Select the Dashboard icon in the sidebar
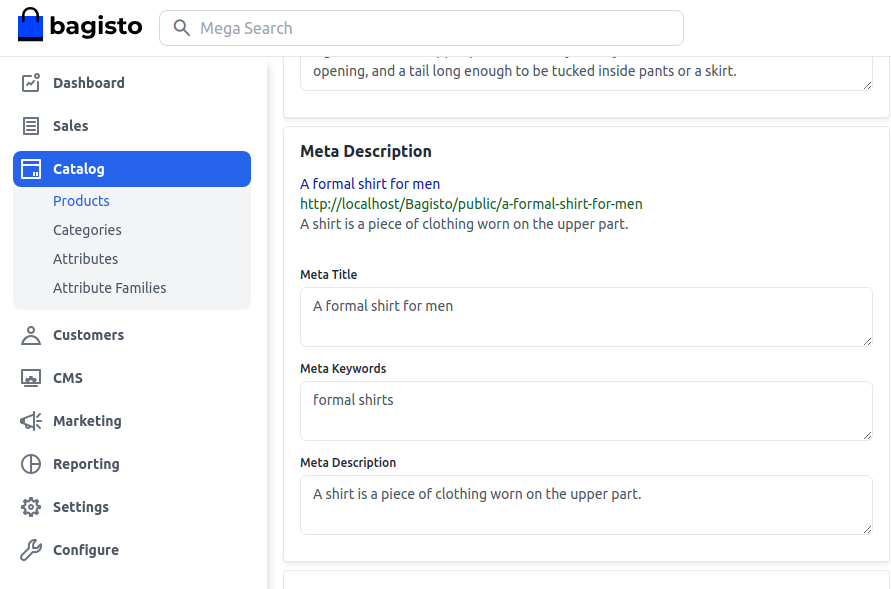The width and height of the screenshot is (891, 589). (x=30, y=83)
